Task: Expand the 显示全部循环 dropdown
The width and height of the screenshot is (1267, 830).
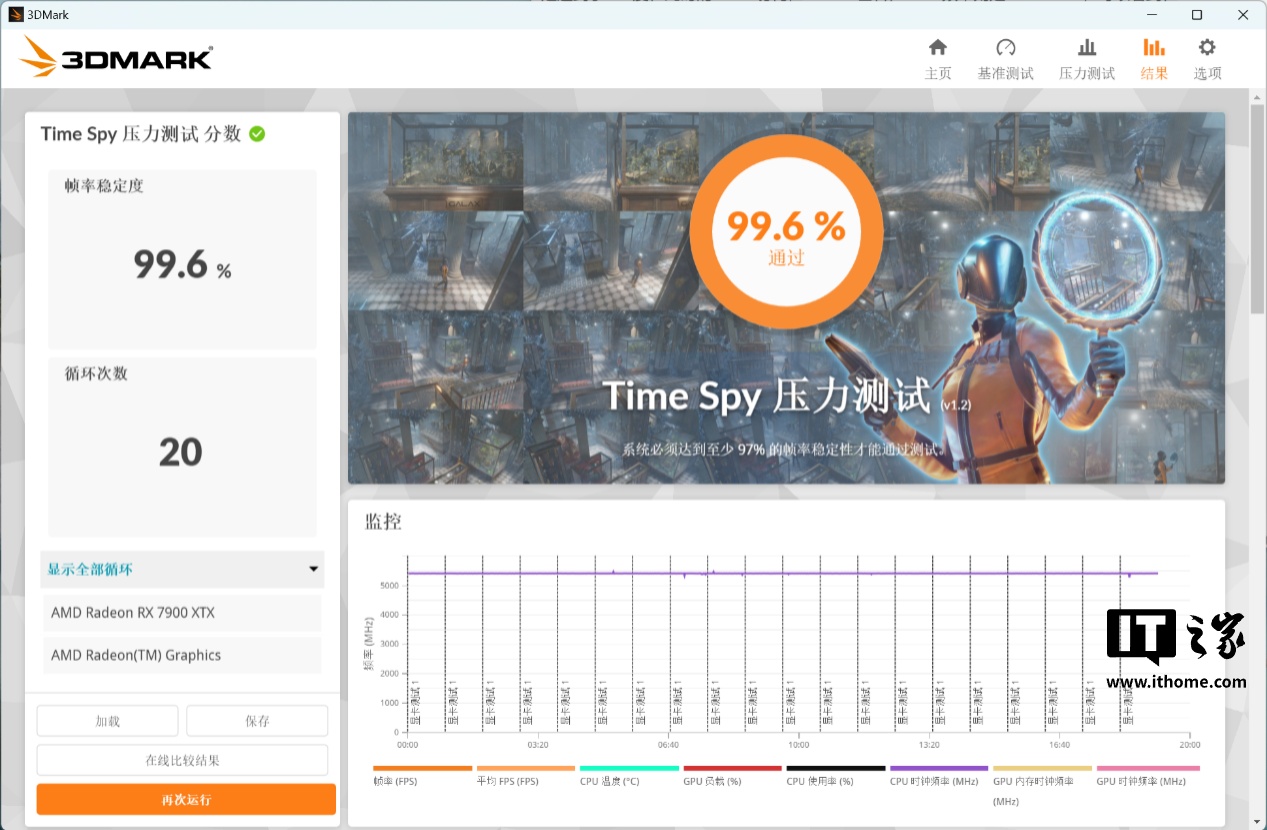Action: [182, 569]
